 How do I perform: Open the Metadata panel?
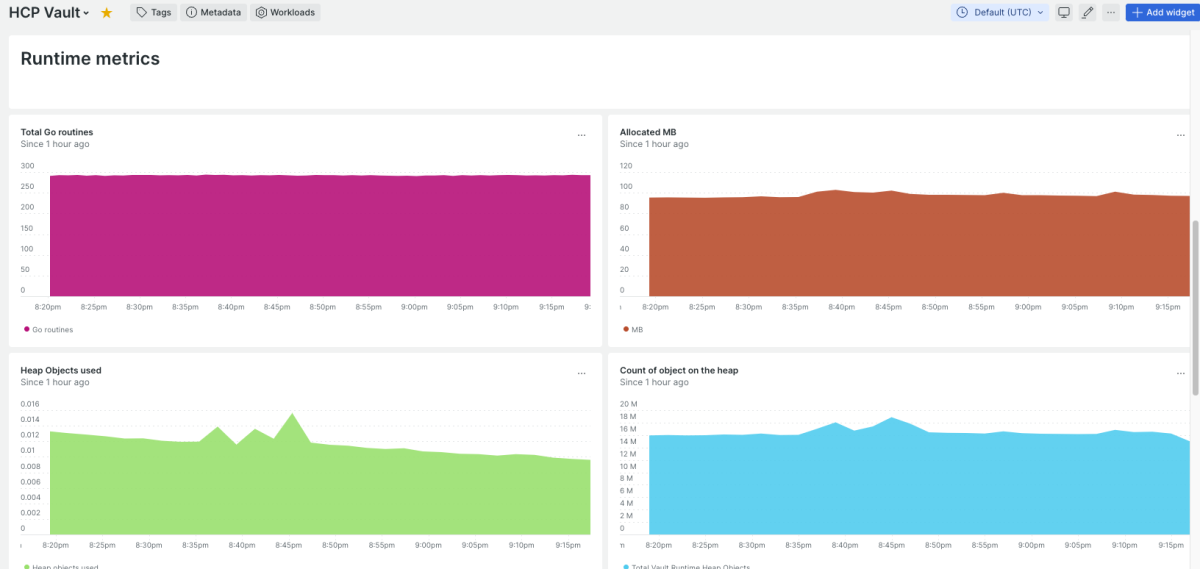(213, 13)
